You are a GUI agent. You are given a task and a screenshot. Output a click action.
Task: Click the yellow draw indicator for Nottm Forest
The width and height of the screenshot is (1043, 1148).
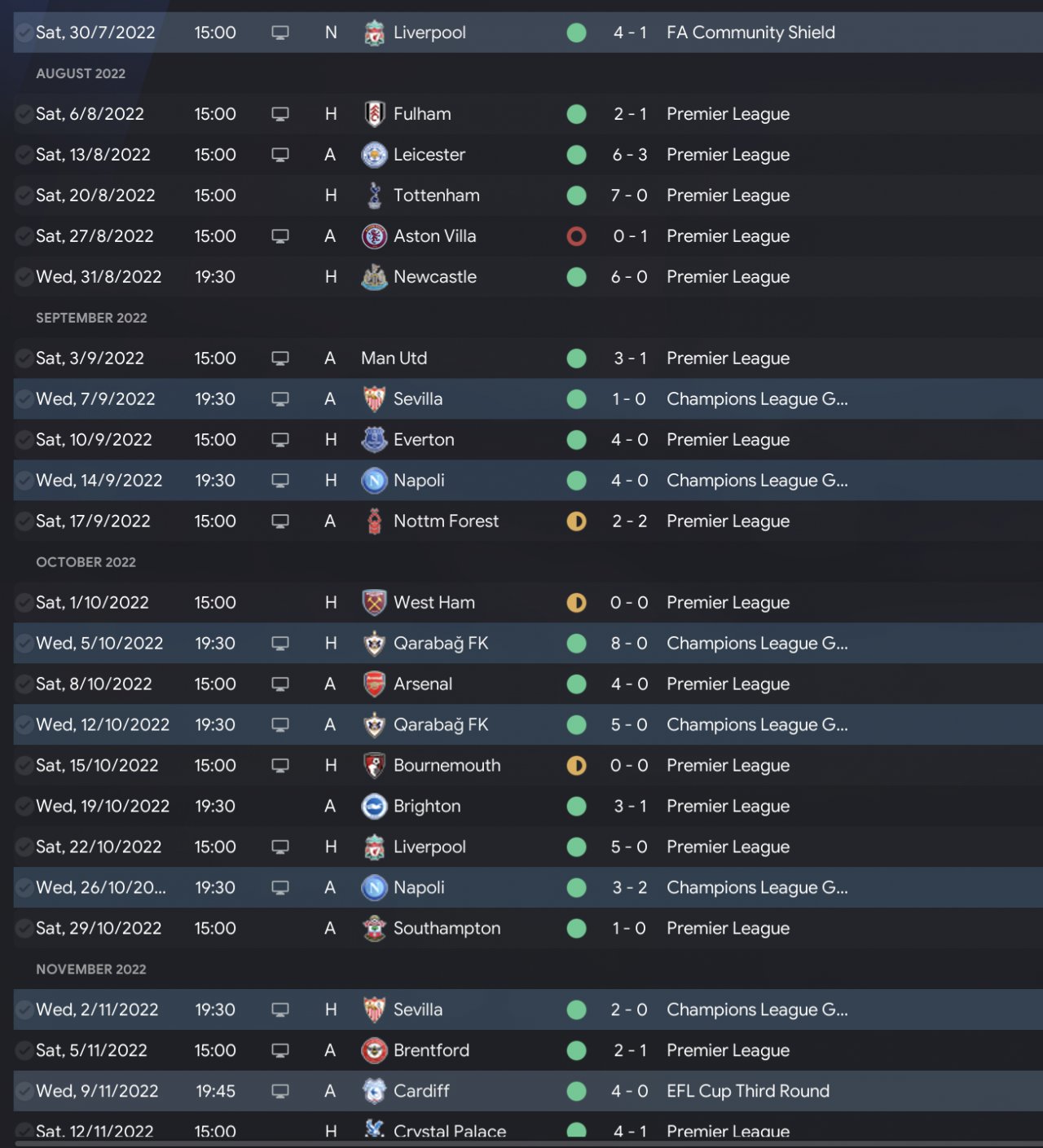pyautogui.click(x=576, y=521)
